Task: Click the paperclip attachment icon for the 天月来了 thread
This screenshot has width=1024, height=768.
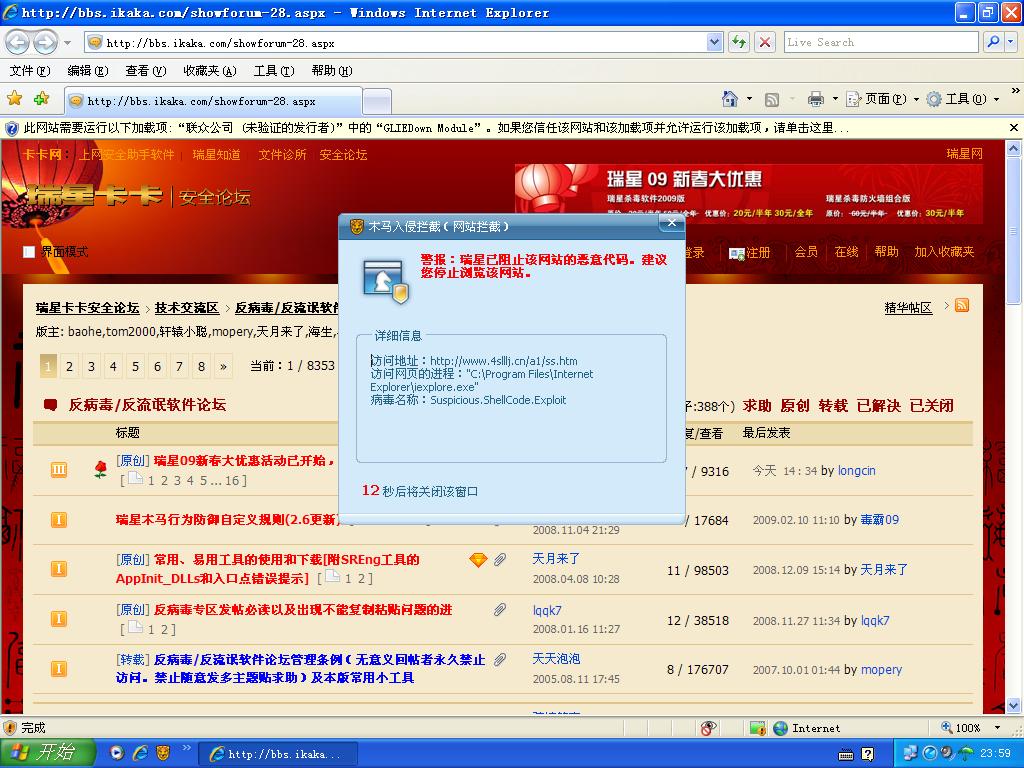Action: click(500, 559)
